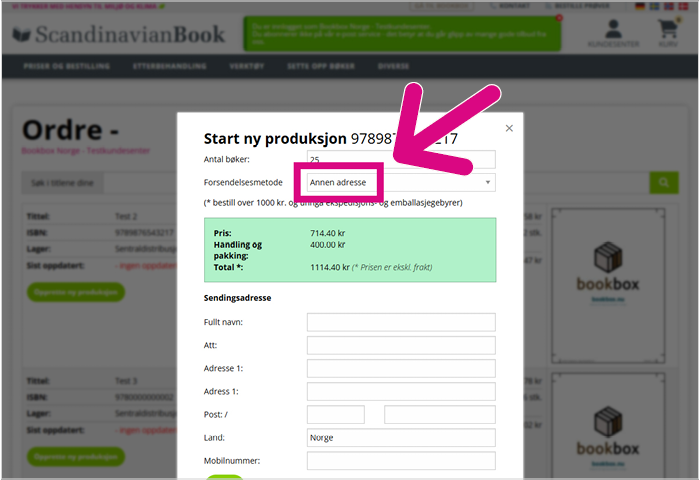Viewport: 700px width, 480px height.
Task: Click the postal code field
Action: pos(336,414)
